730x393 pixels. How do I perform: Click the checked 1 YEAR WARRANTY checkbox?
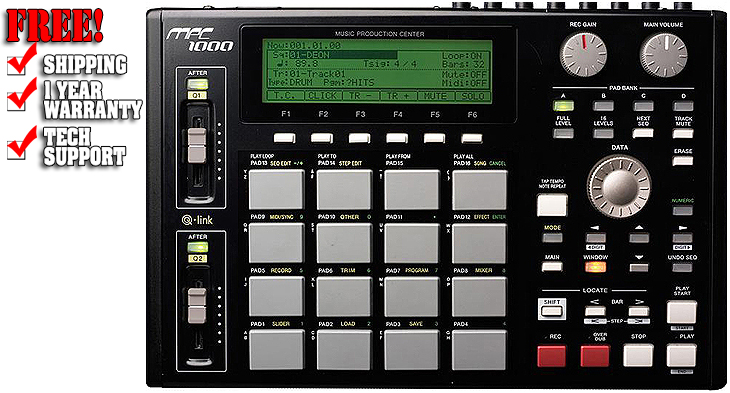(x=16, y=101)
